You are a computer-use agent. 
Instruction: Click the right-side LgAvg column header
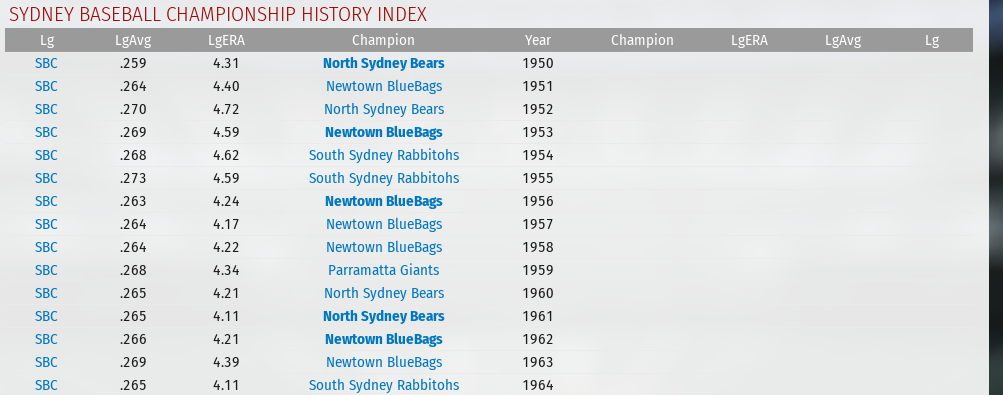(x=843, y=40)
